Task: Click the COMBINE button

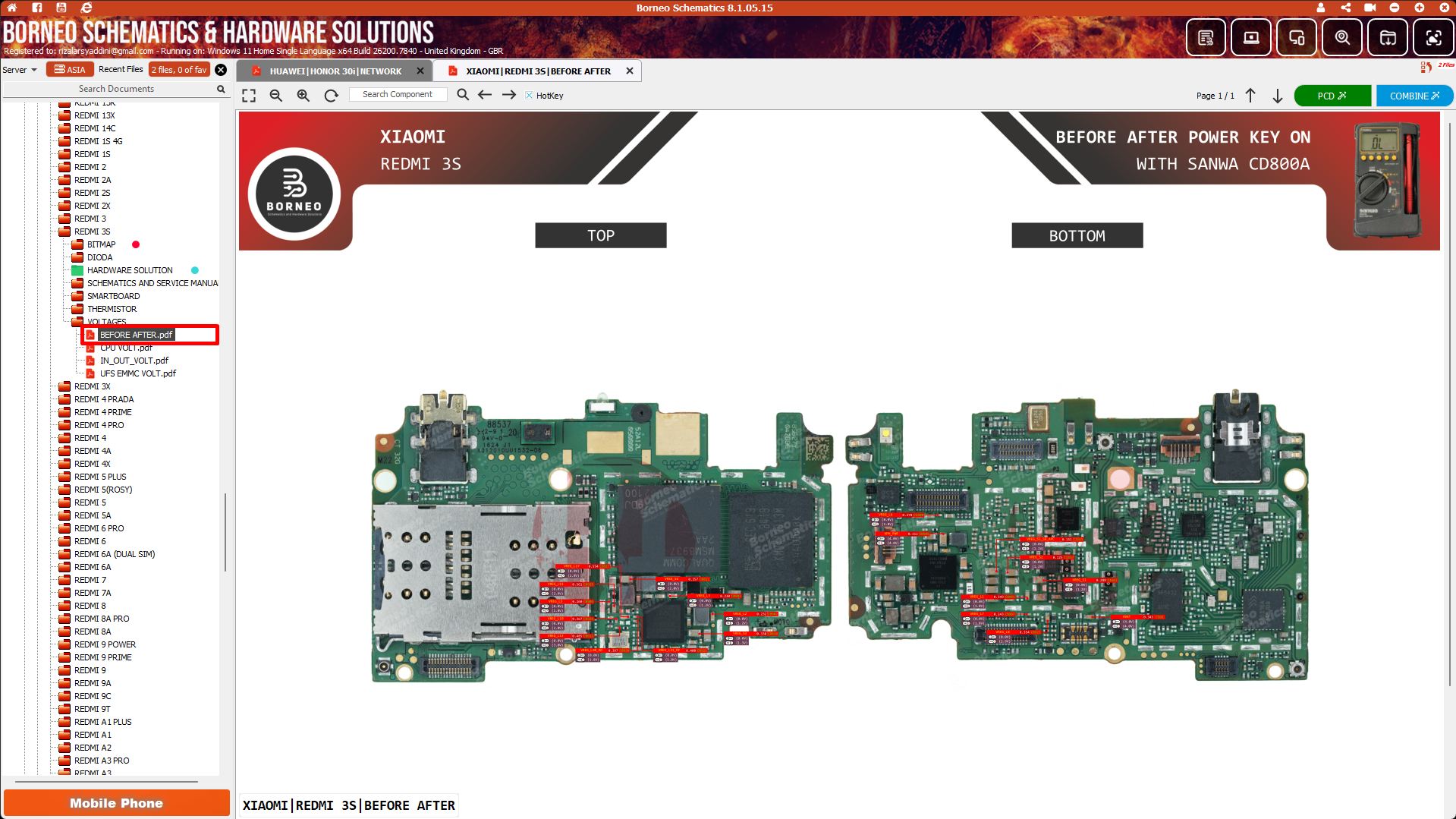Action: (1414, 96)
